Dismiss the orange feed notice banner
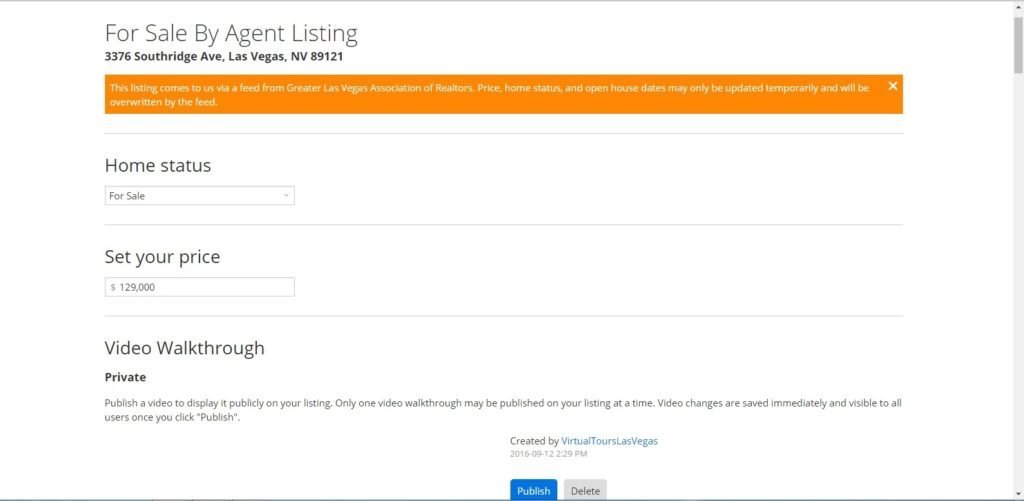This screenshot has width=1024, height=501. tap(892, 86)
